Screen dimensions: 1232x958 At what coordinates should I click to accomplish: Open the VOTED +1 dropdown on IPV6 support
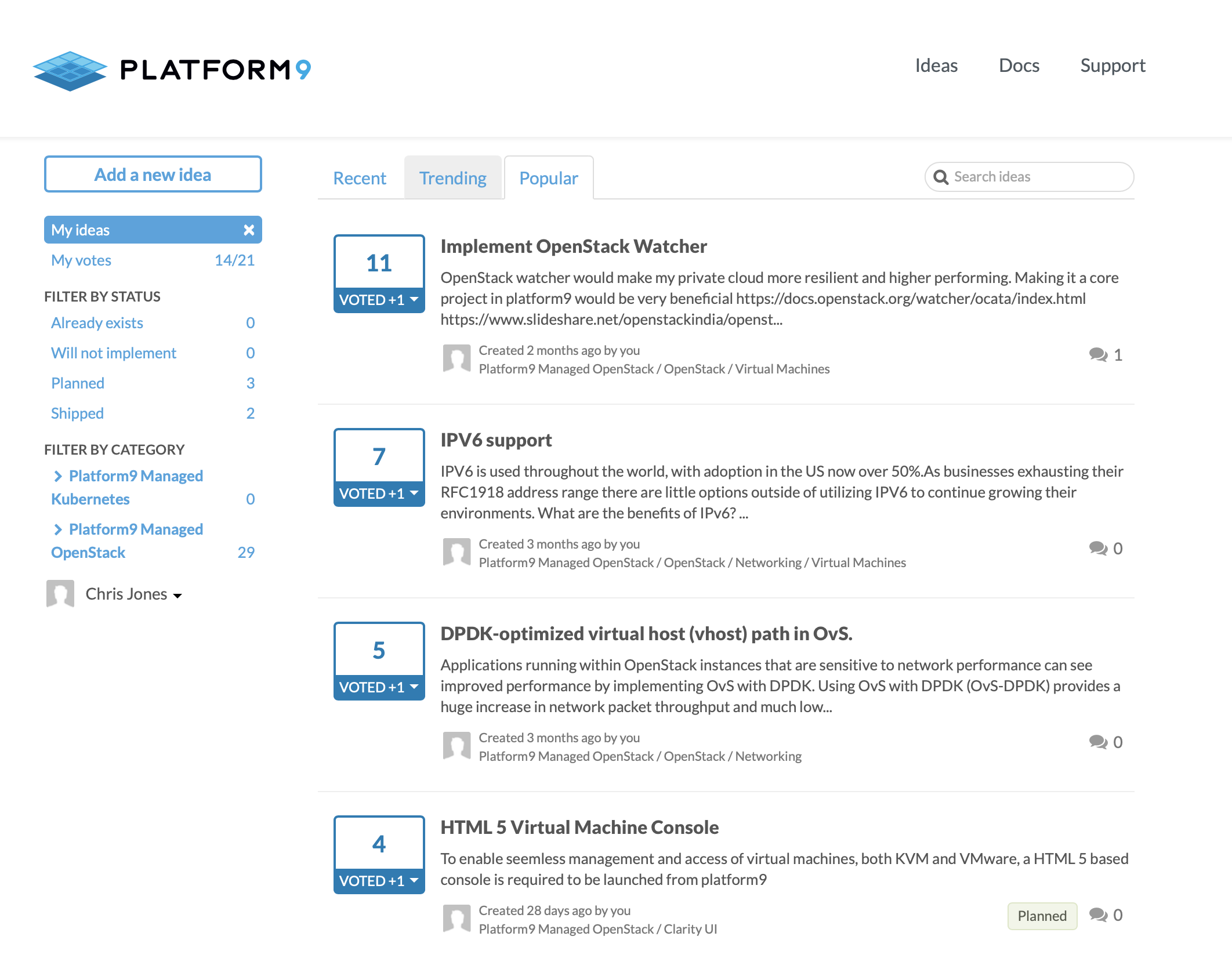coord(414,493)
